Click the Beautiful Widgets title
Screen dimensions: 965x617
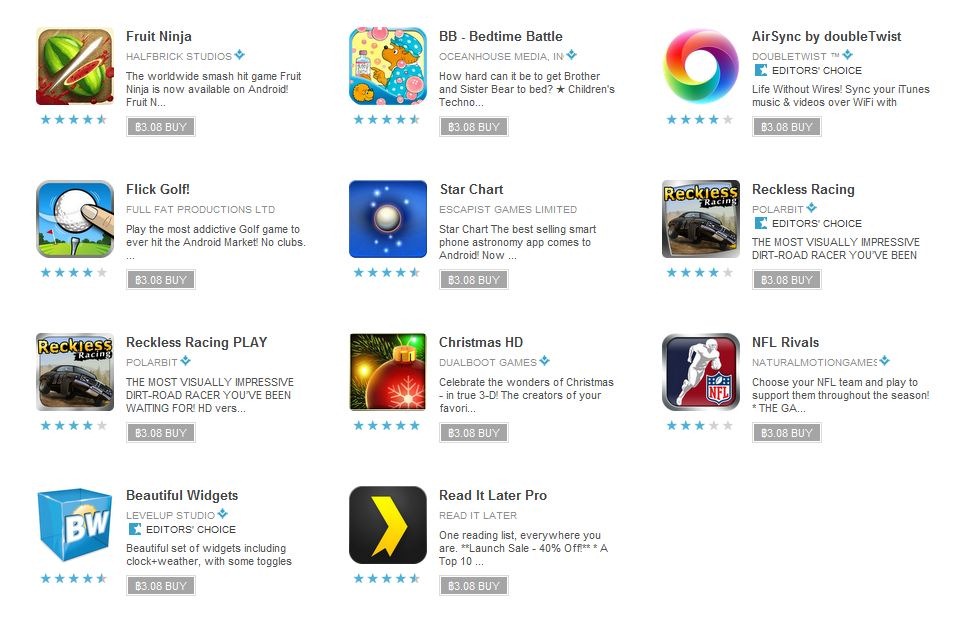182,495
